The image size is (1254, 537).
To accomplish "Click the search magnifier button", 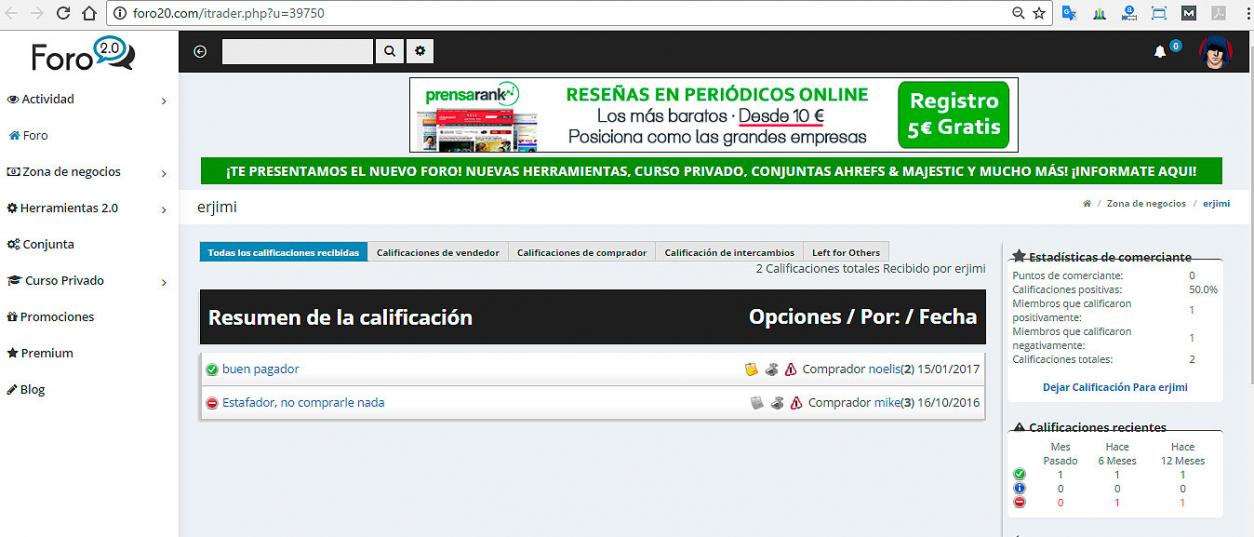I will pos(389,52).
